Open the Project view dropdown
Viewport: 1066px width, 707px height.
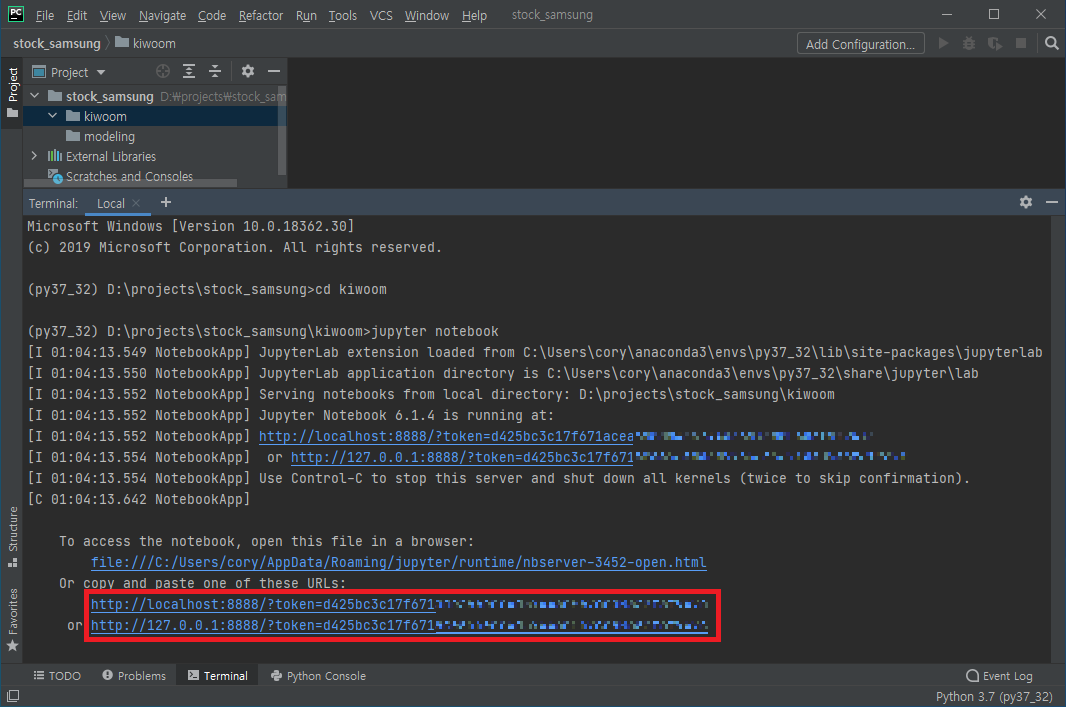[x=69, y=72]
